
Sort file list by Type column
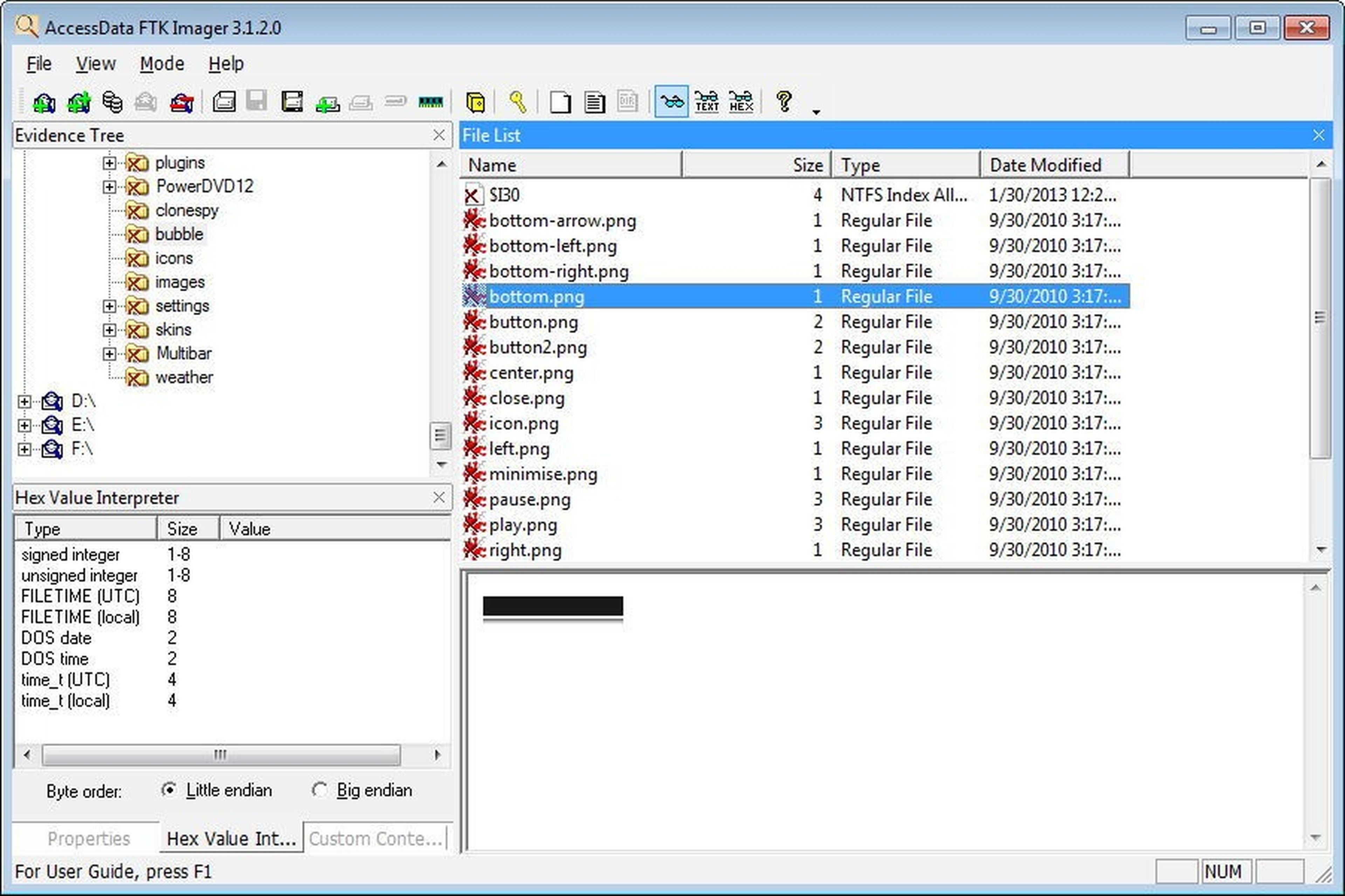tap(906, 165)
